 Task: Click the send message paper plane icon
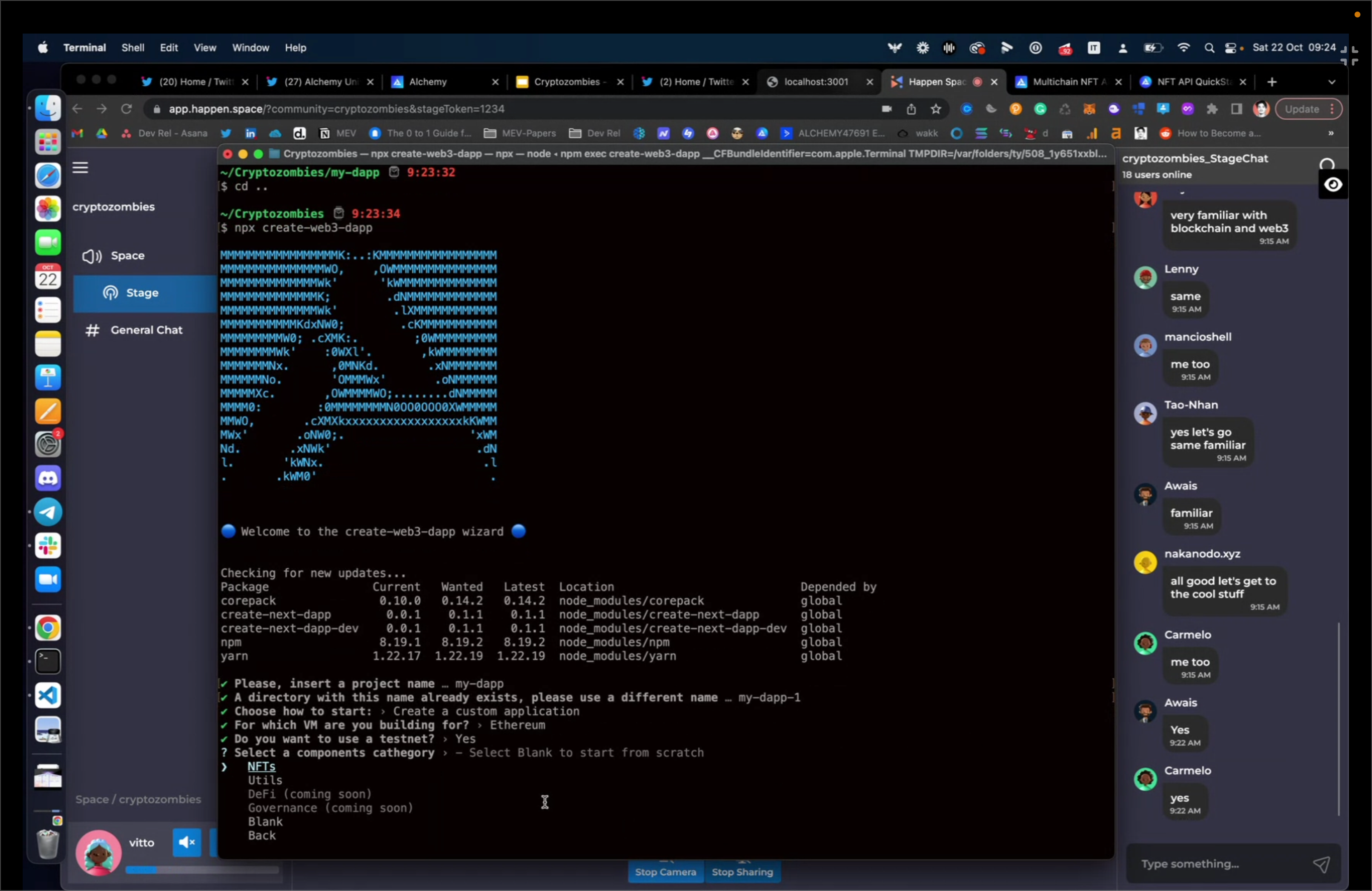pos(1321,864)
